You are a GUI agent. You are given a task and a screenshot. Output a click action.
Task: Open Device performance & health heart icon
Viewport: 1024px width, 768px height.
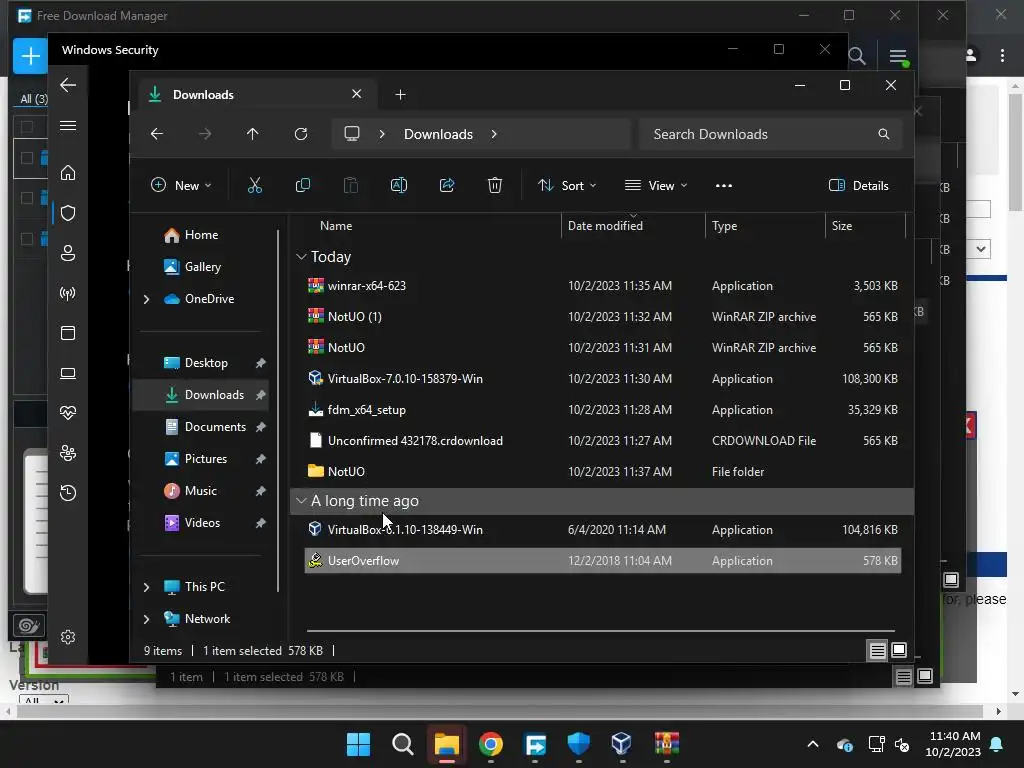68,413
